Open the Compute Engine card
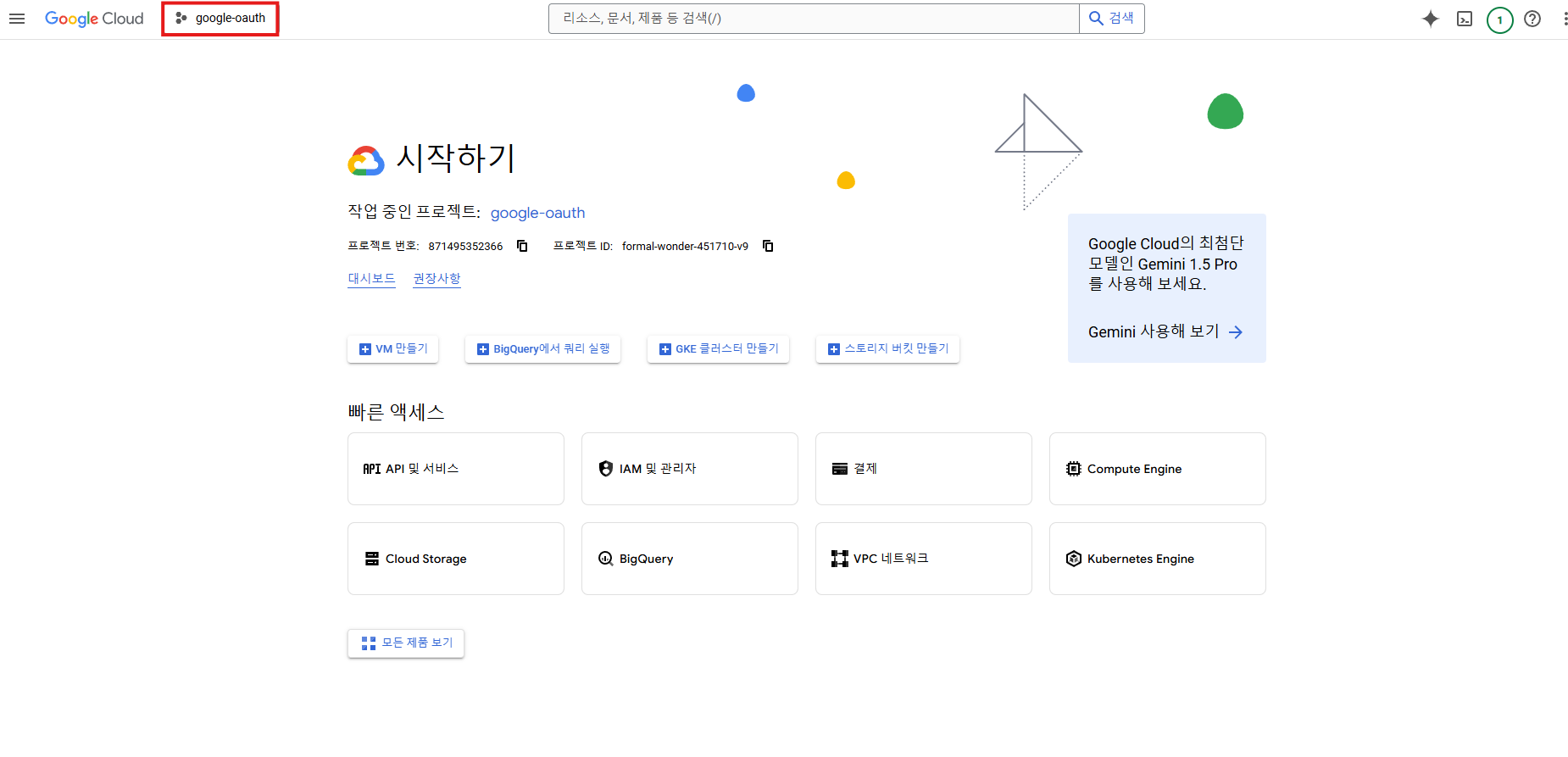 click(x=1158, y=469)
